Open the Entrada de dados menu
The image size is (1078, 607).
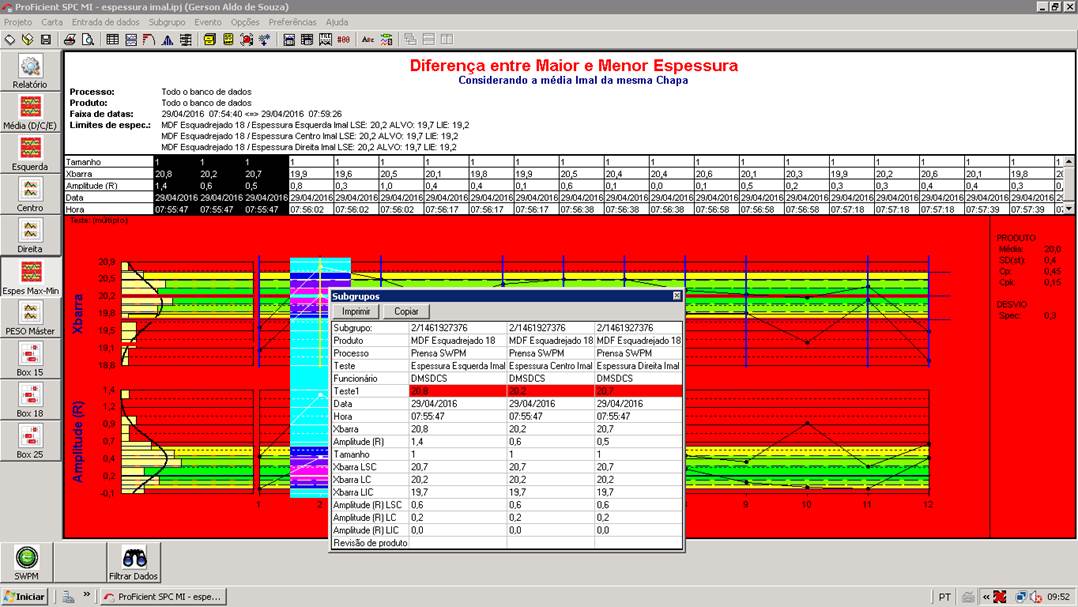coord(105,22)
